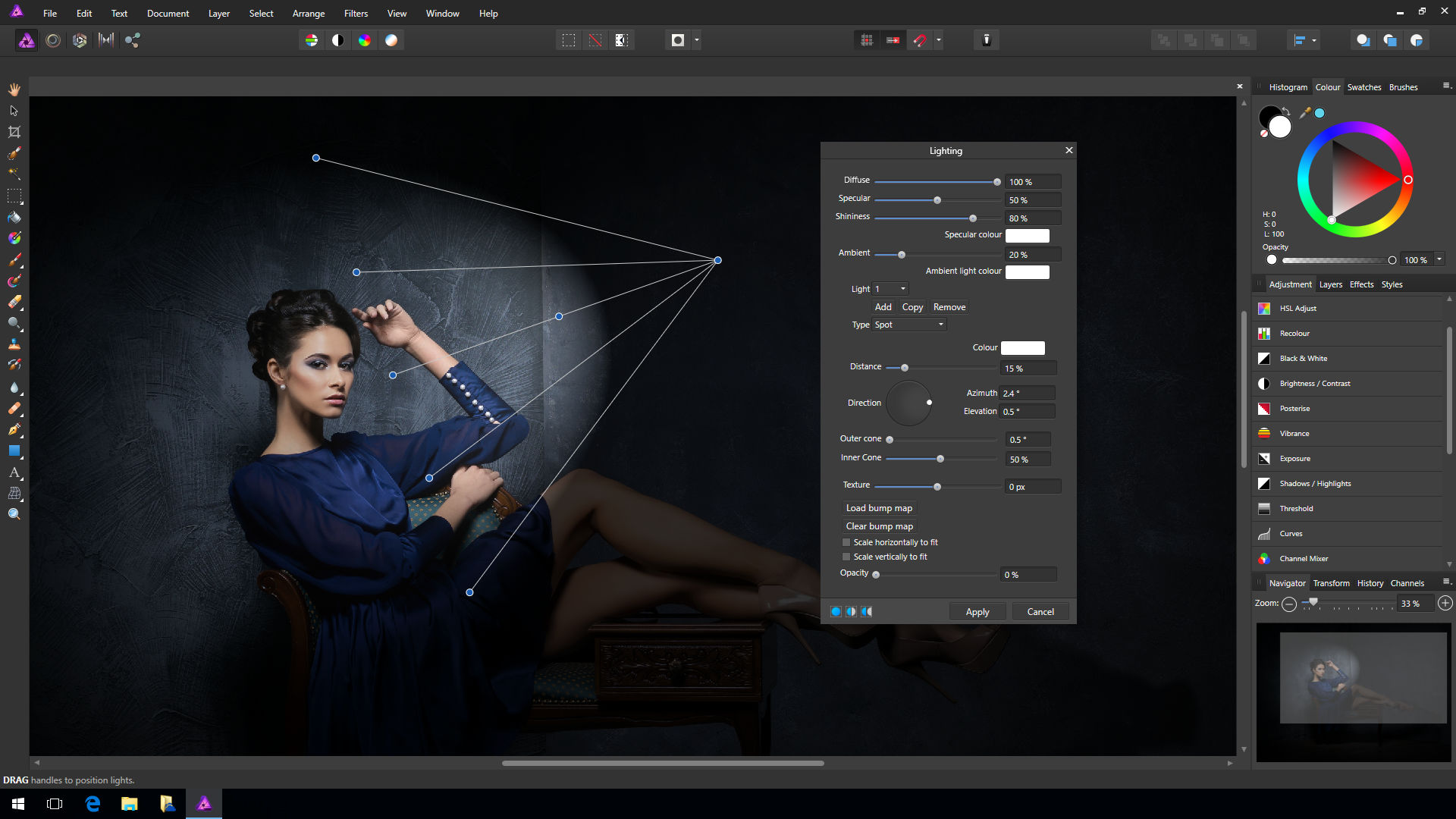The height and width of the screenshot is (819, 1456).
Task: Toggle the Specular colour swatch
Action: [1027, 234]
